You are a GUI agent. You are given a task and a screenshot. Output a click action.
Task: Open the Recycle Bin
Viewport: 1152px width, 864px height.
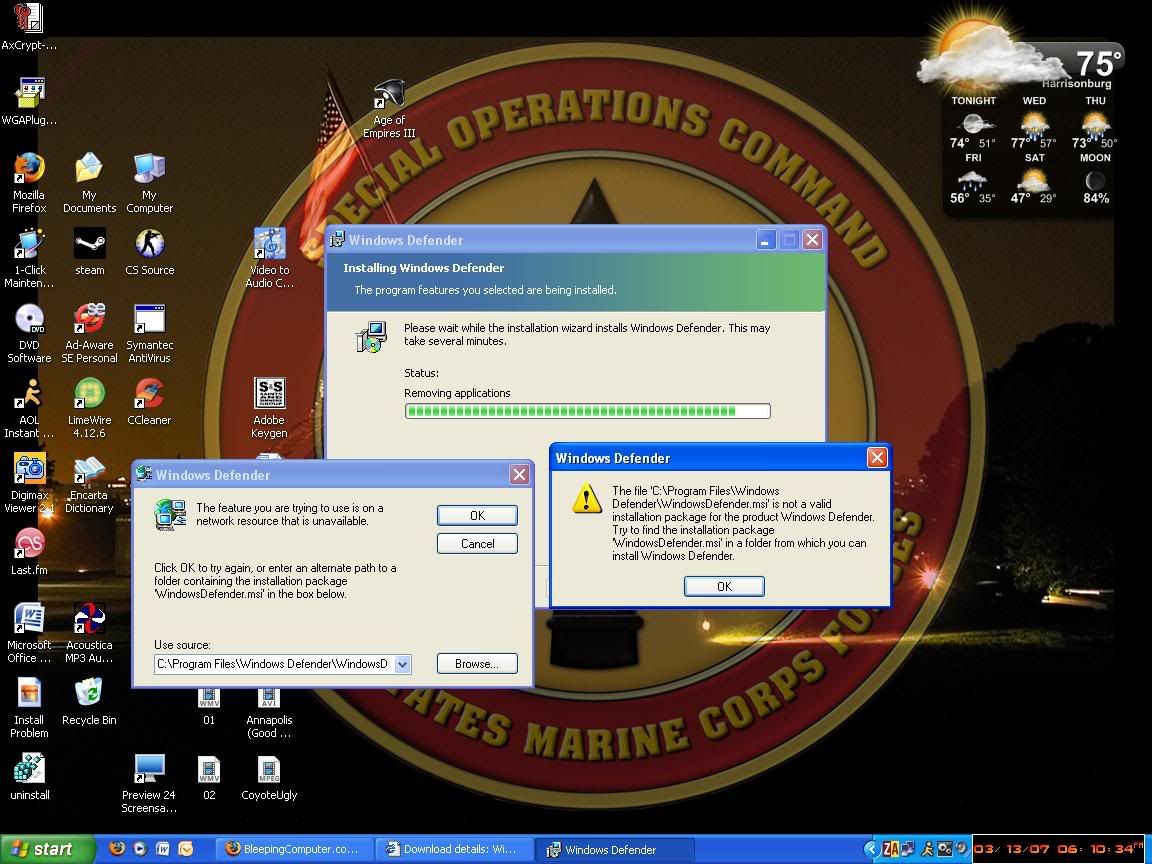pyautogui.click(x=89, y=701)
